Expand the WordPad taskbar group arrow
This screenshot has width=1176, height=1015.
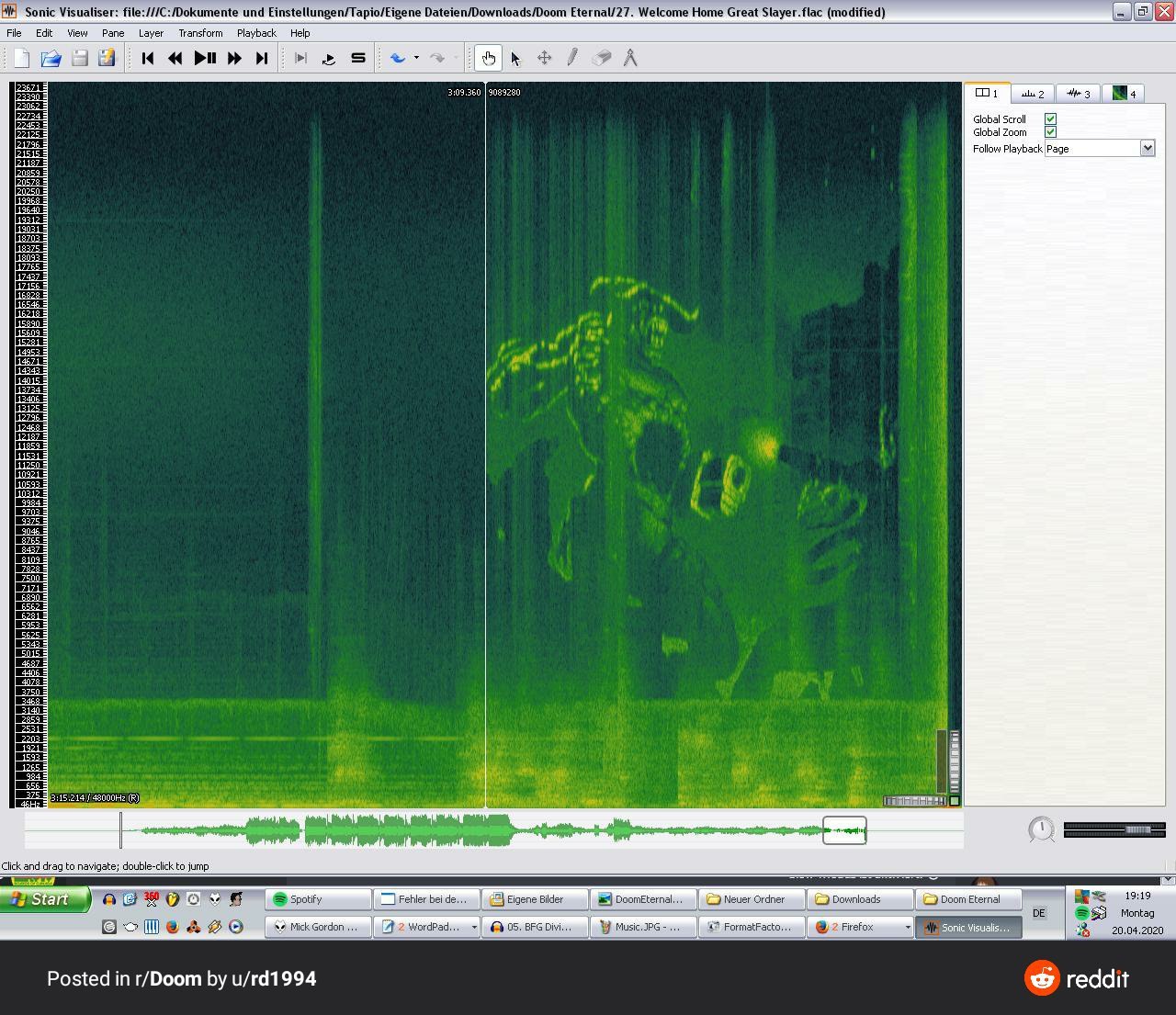point(474,927)
